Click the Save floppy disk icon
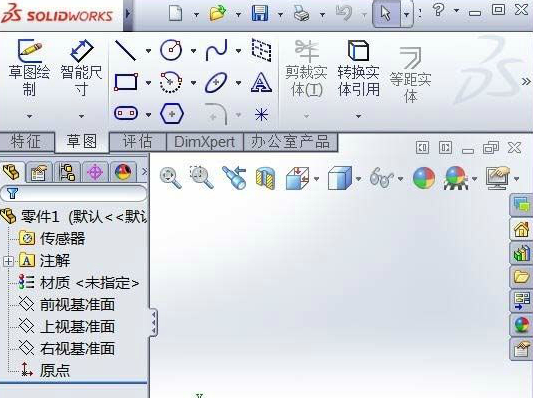The width and height of the screenshot is (533, 398). pos(260,14)
